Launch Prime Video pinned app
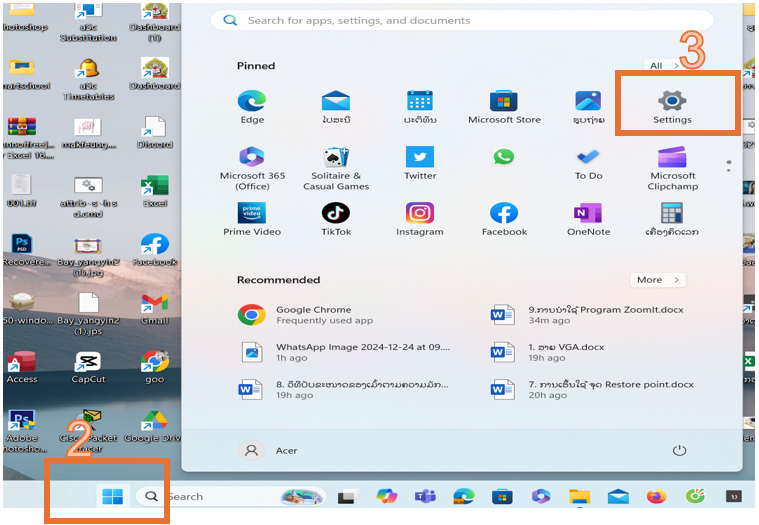 pos(252,214)
